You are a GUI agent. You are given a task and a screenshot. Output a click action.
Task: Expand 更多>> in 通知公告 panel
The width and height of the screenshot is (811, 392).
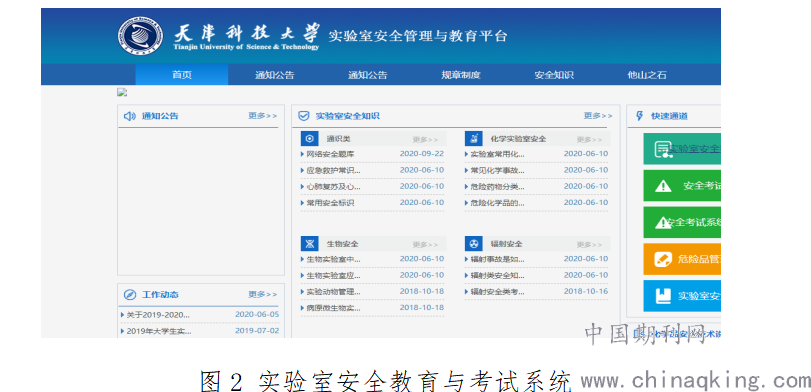pyautogui.click(x=263, y=116)
